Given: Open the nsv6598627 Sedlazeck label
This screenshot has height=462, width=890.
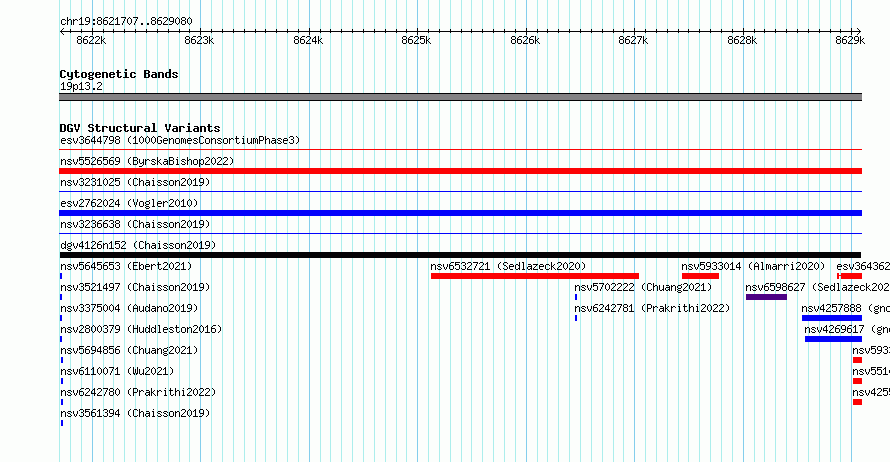Looking at the screenshot, I should click(817, 287).
